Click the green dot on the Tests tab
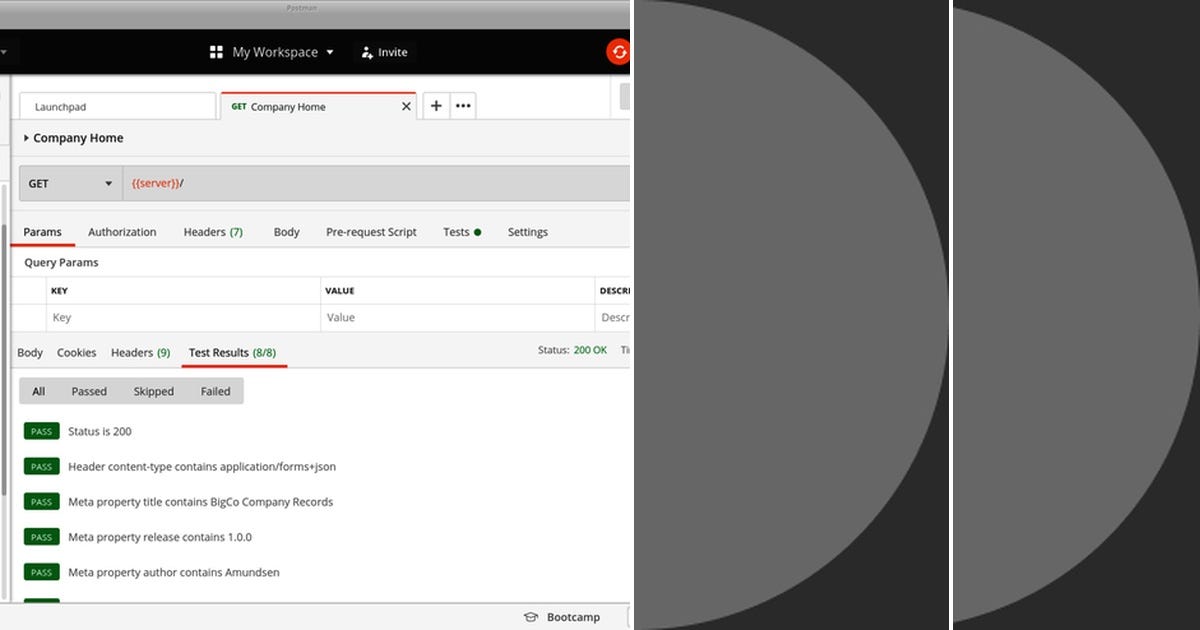 [x=478, y=231]
